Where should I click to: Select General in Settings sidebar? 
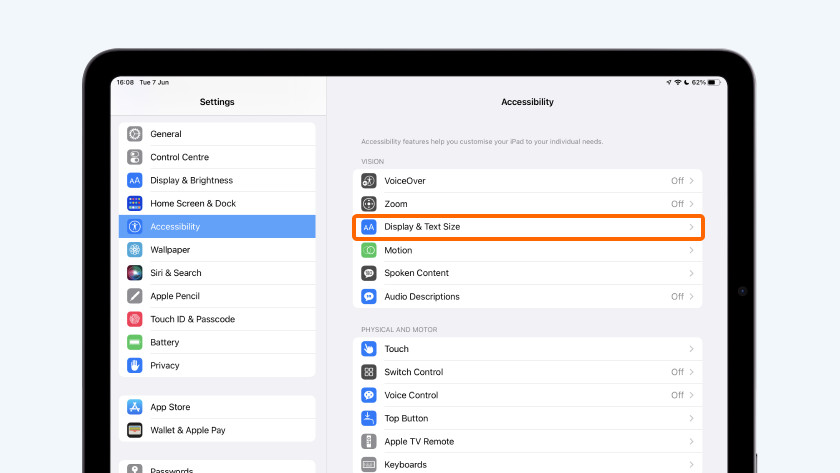click(x=166, y=134)
